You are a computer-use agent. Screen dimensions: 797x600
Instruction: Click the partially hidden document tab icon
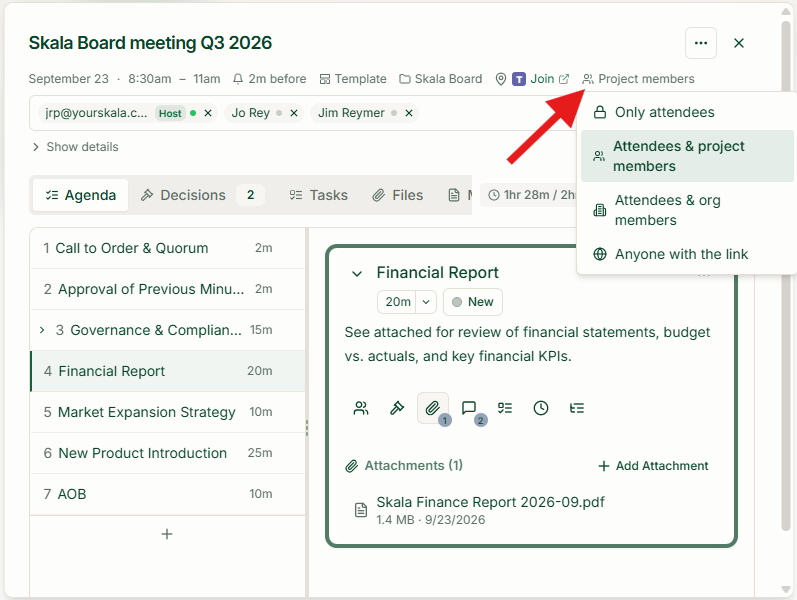coord(454,195)
